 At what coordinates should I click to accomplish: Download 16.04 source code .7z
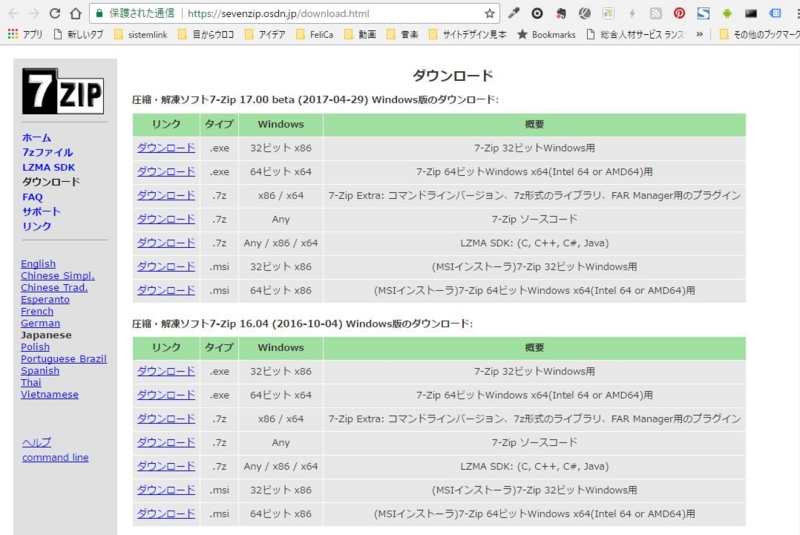166,443
